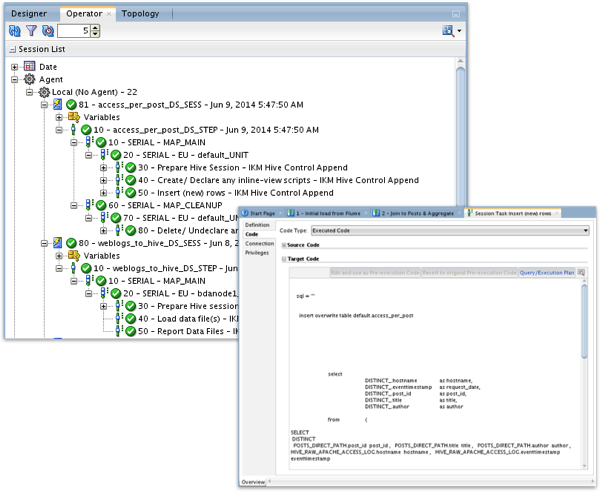This screenshot has width=600, height=492.
Task: Collapse session 81 access_per_post_DS_SESS
Action: [x=44, y=104]
